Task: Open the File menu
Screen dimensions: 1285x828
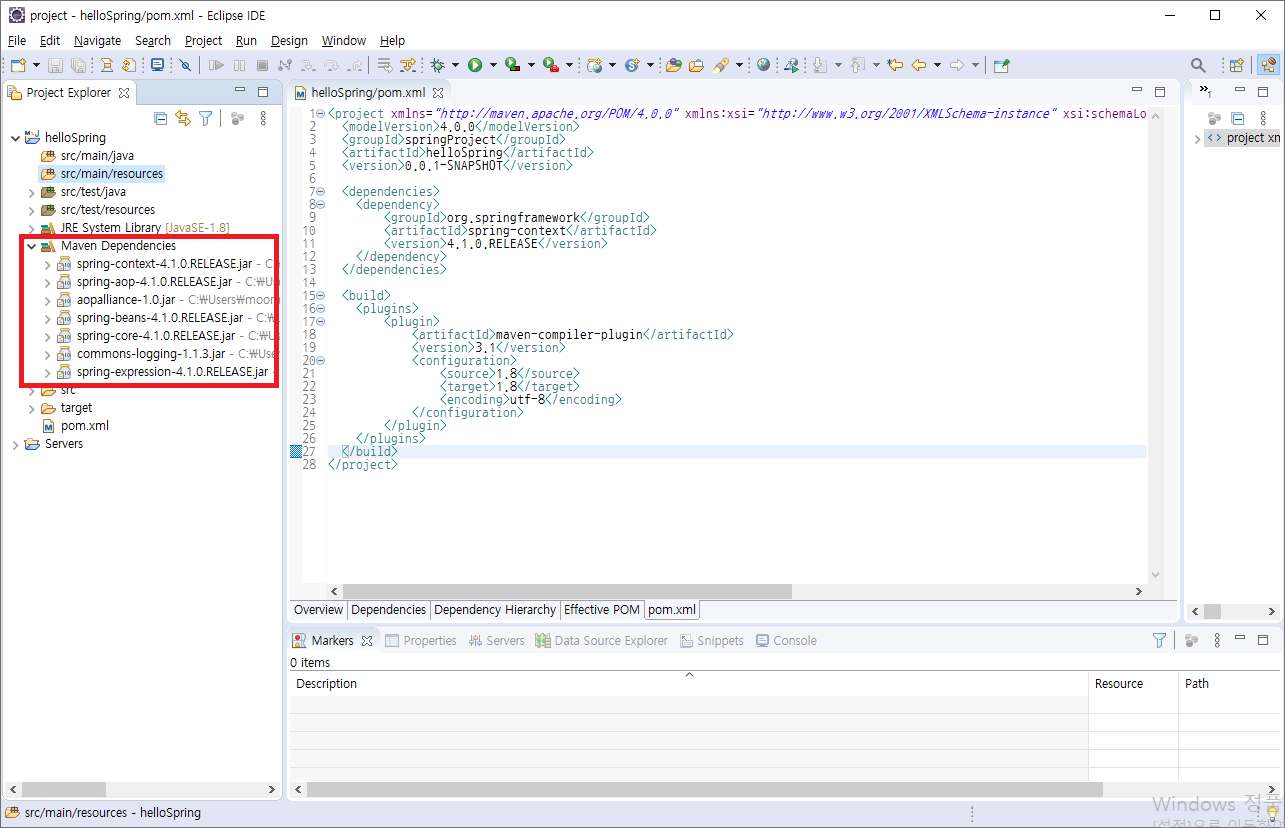Action: 17,40
